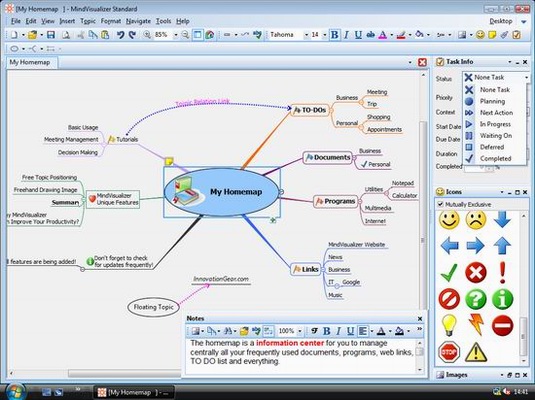Viewport: 535px width, 400px height.
Task: Expand the 85% zoom level dropdown
Action: [176, 35]
